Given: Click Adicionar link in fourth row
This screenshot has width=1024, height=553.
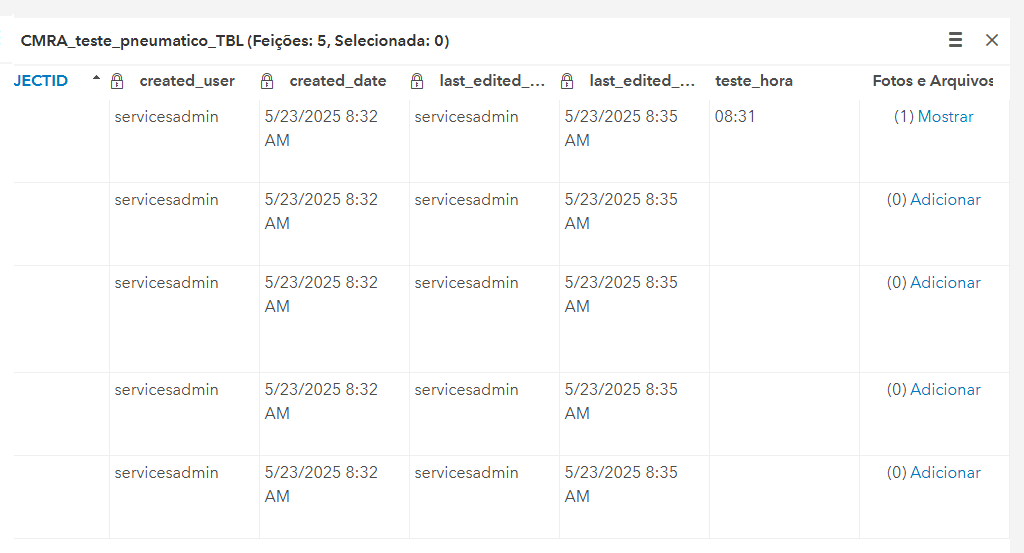Looking at the screenshot, I should 945,389.
